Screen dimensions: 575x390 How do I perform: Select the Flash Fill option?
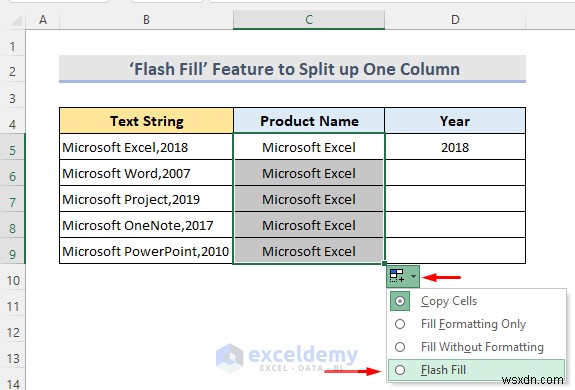pos(476,370)
